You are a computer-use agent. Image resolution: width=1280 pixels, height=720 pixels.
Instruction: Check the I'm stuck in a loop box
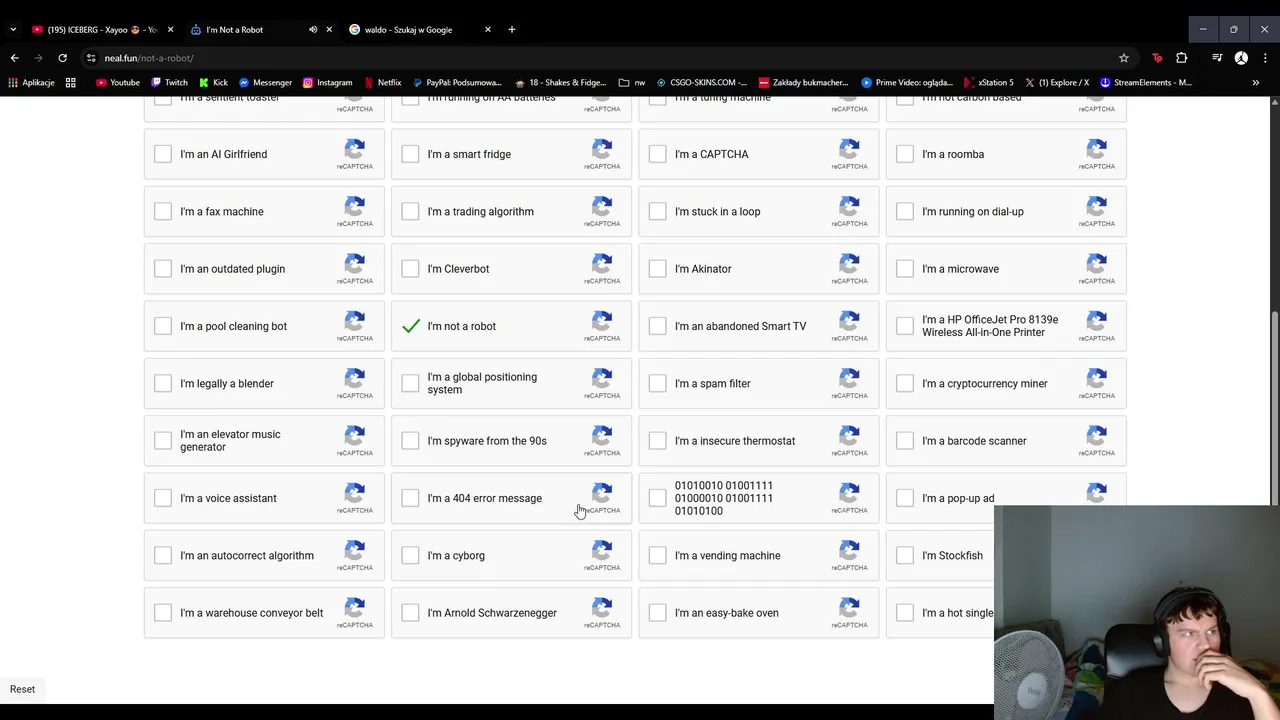[657, 211]
